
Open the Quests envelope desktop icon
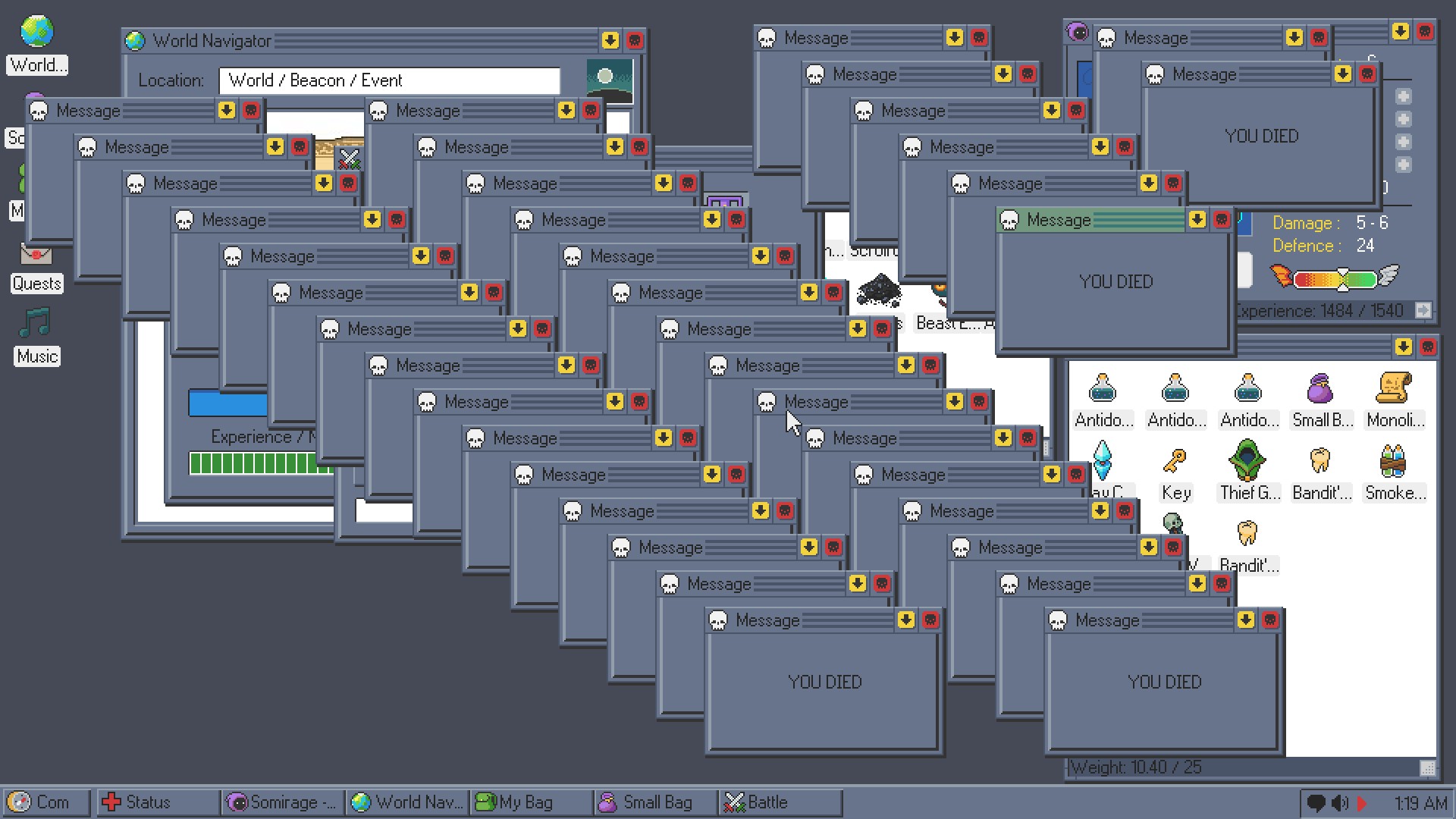pos(36,257)
